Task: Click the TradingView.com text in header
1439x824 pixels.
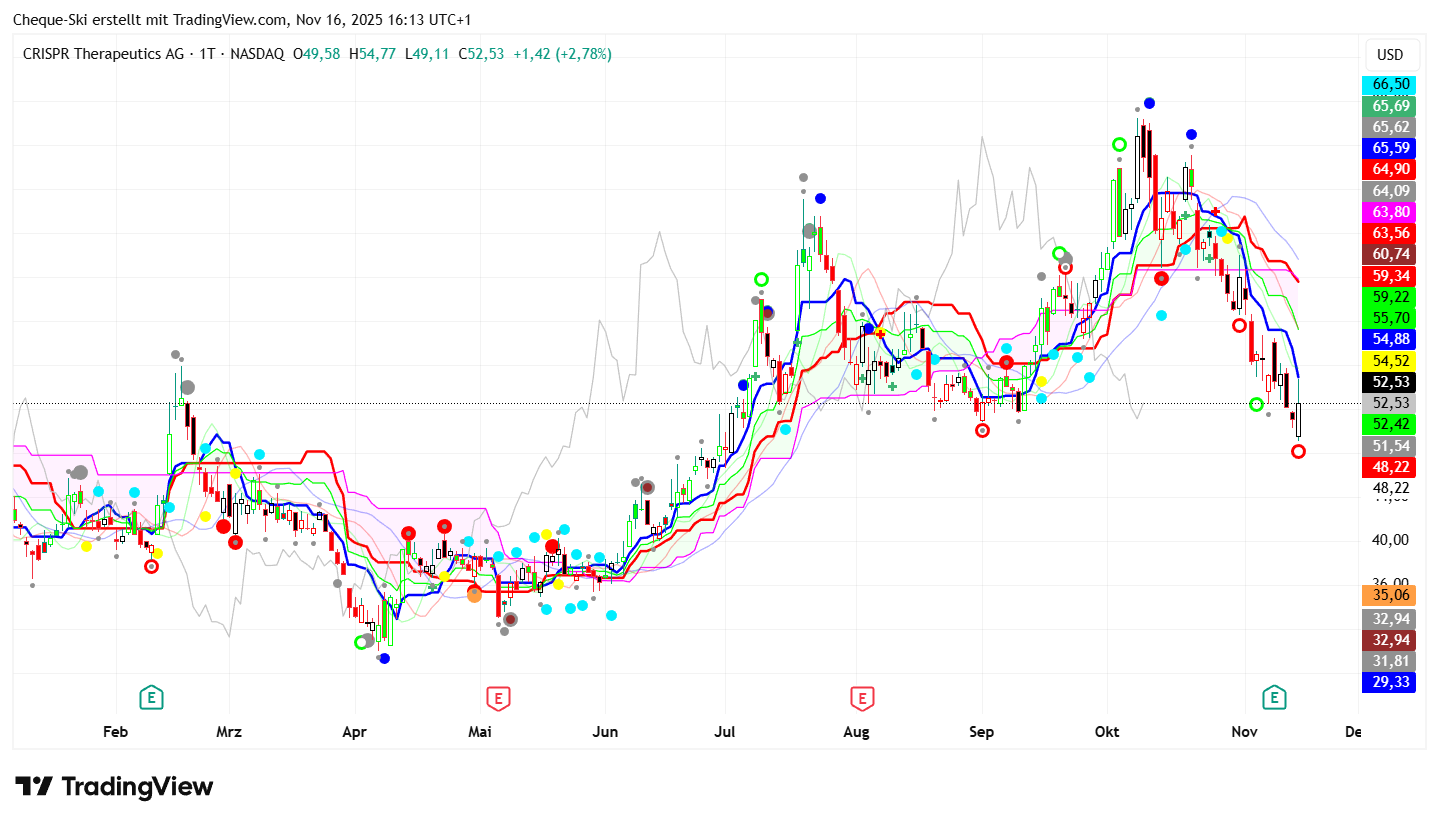Action: (x=217, y=20)
